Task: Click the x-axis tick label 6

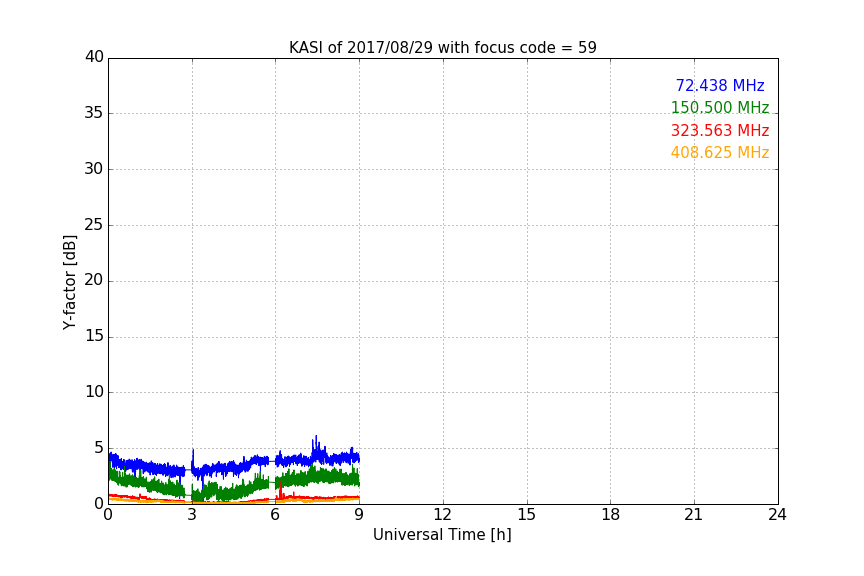Action: (x=275, y=515)
